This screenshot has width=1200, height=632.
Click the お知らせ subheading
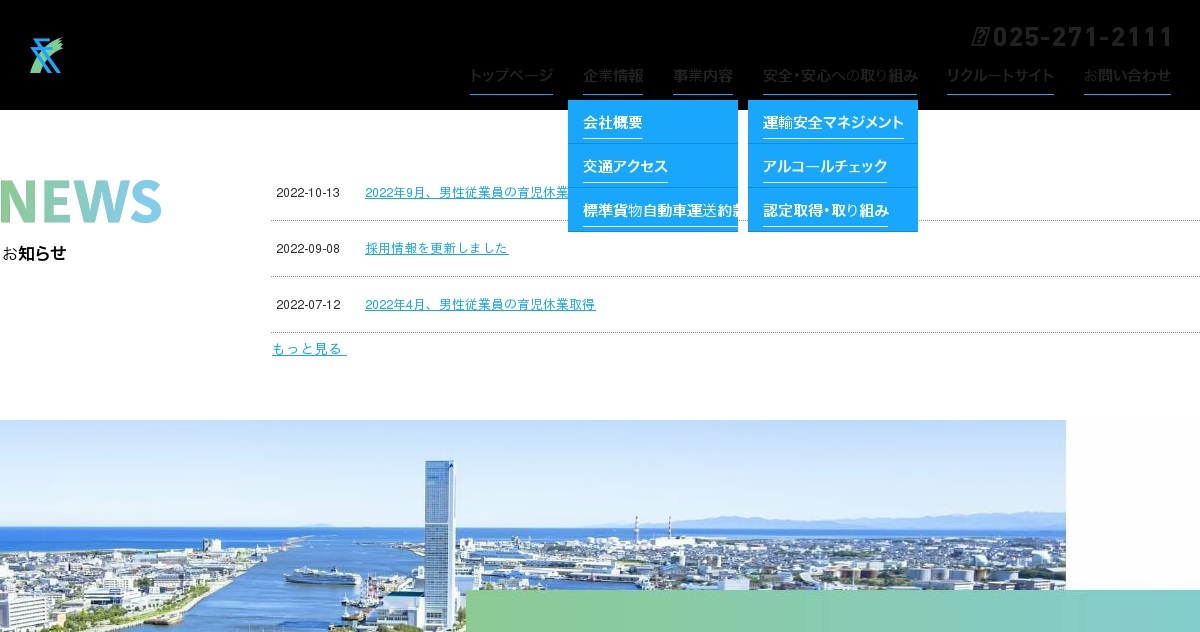(x=34, y=253)
